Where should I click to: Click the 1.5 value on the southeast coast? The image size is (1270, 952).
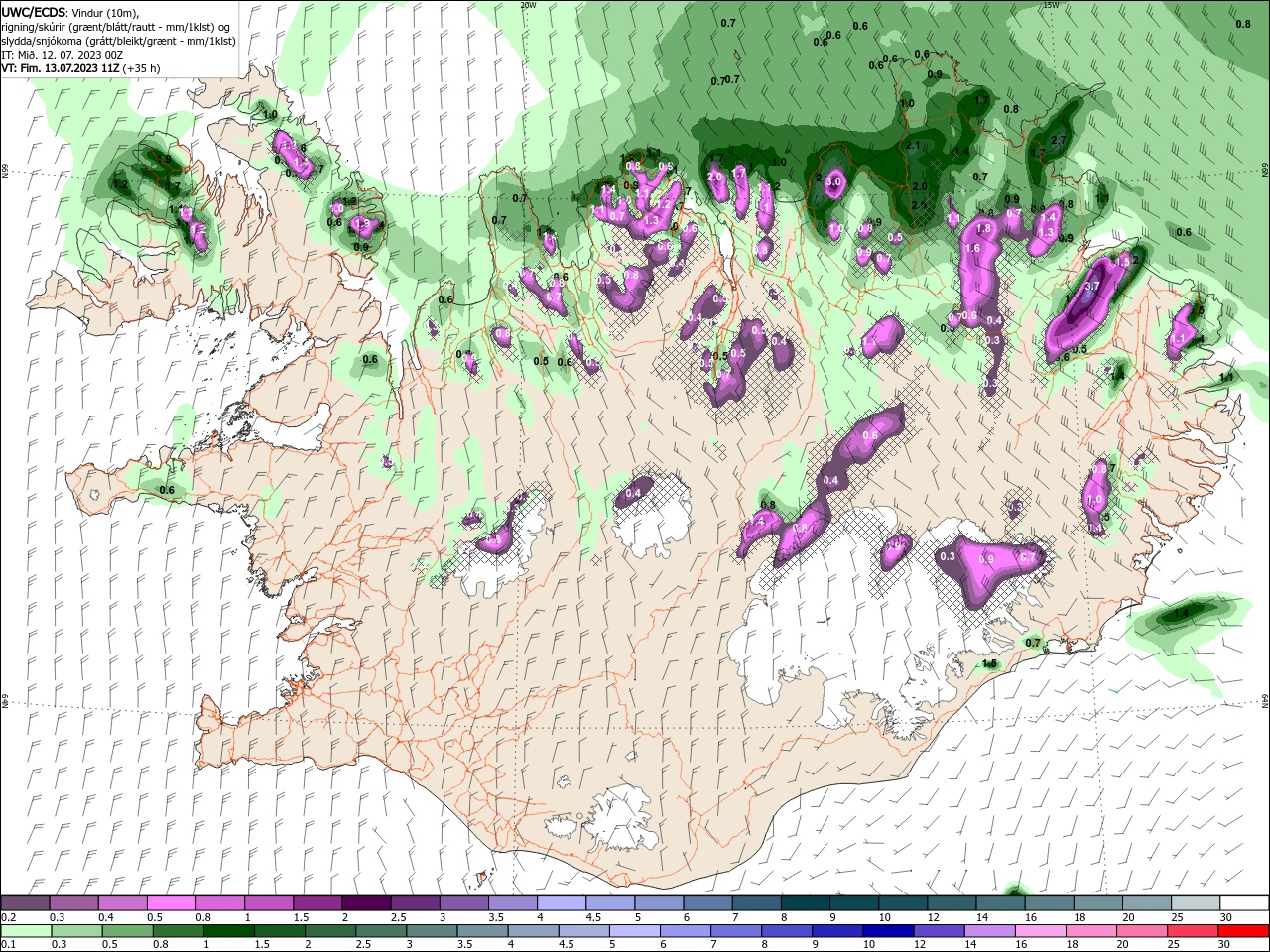989,664
